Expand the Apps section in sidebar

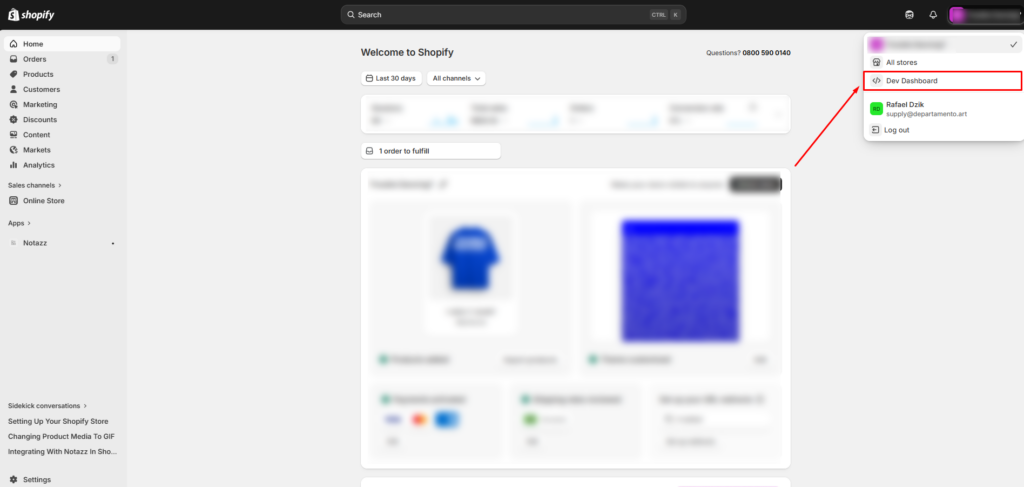point(19,223)
